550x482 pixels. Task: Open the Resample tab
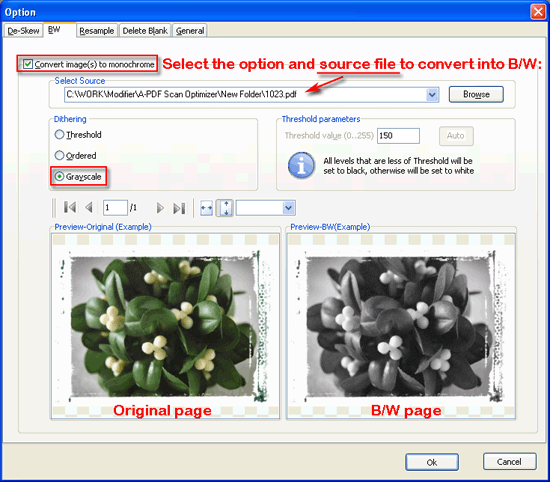click(x=97, y=31)
